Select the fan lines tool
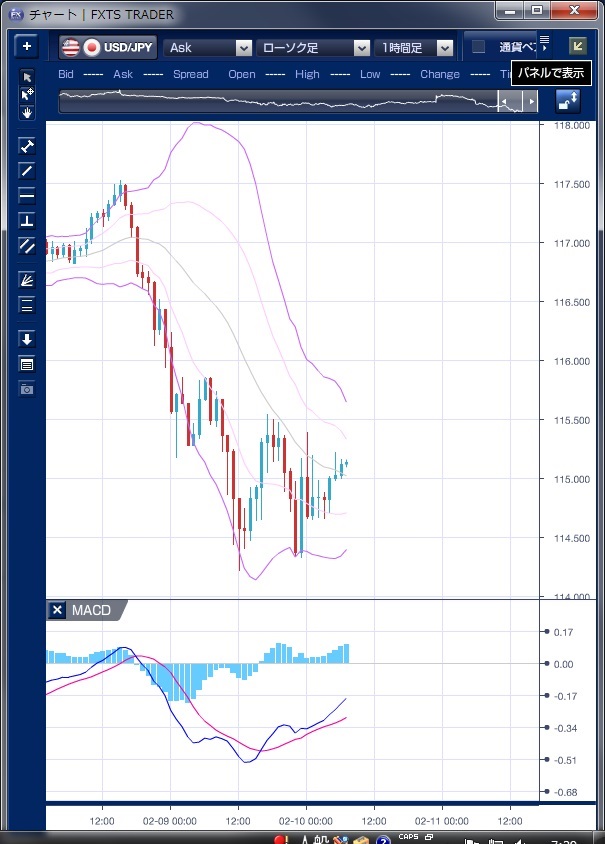The height and width of the screenshot is (844, 605). [27, 280]
